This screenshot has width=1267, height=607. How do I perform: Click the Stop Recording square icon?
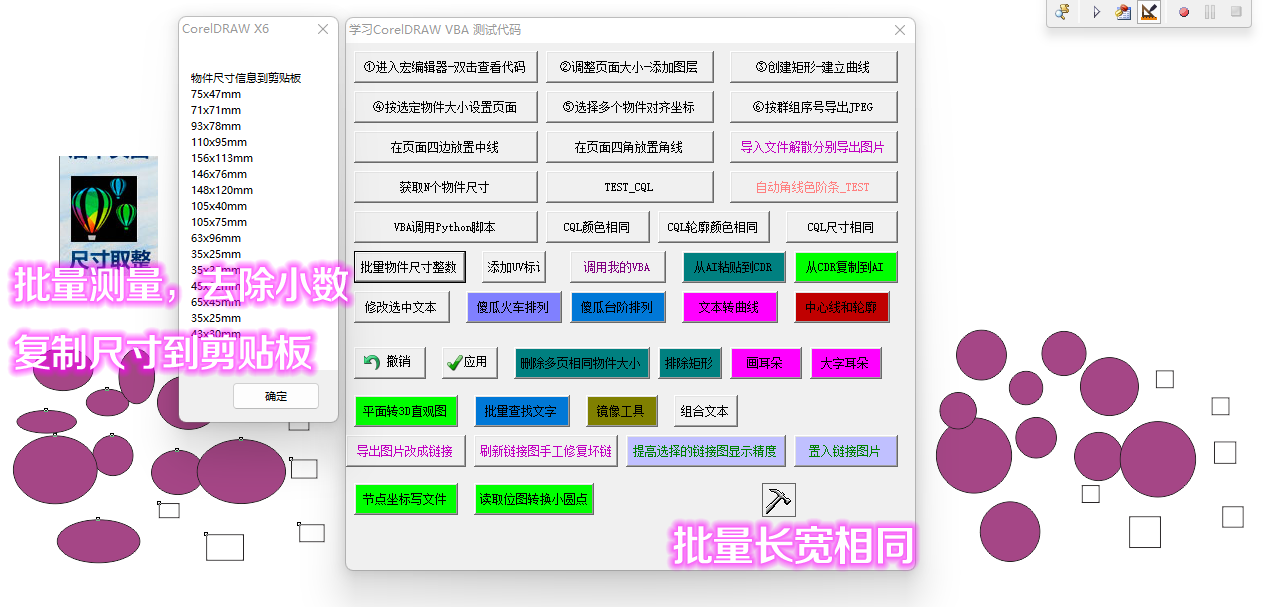click(1236, 12)
